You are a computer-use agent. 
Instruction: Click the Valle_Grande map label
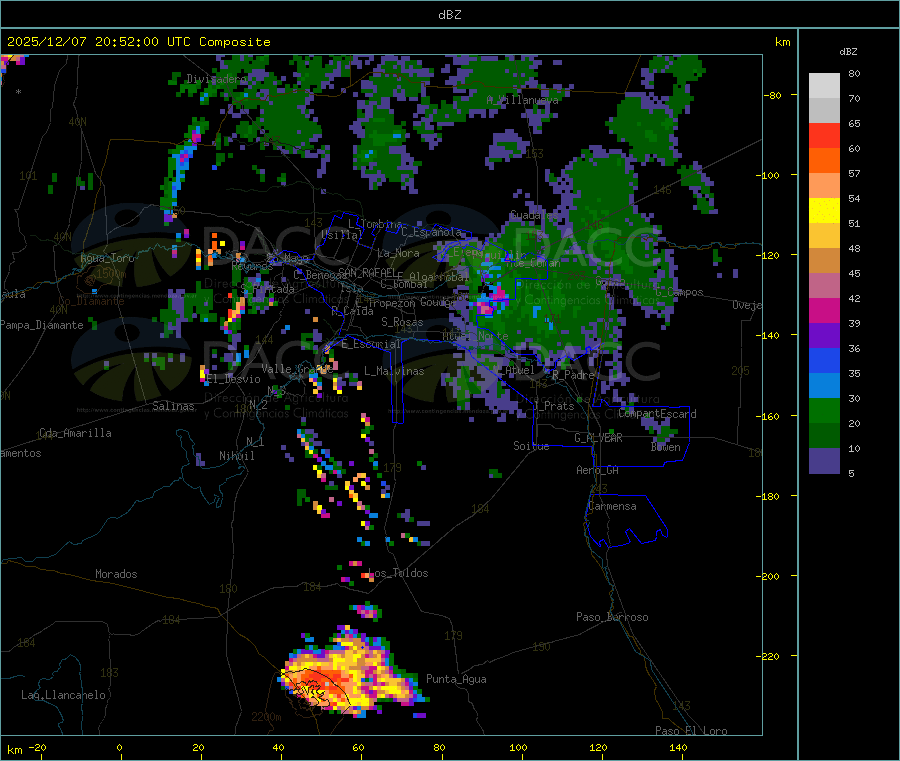pos(297,368)
